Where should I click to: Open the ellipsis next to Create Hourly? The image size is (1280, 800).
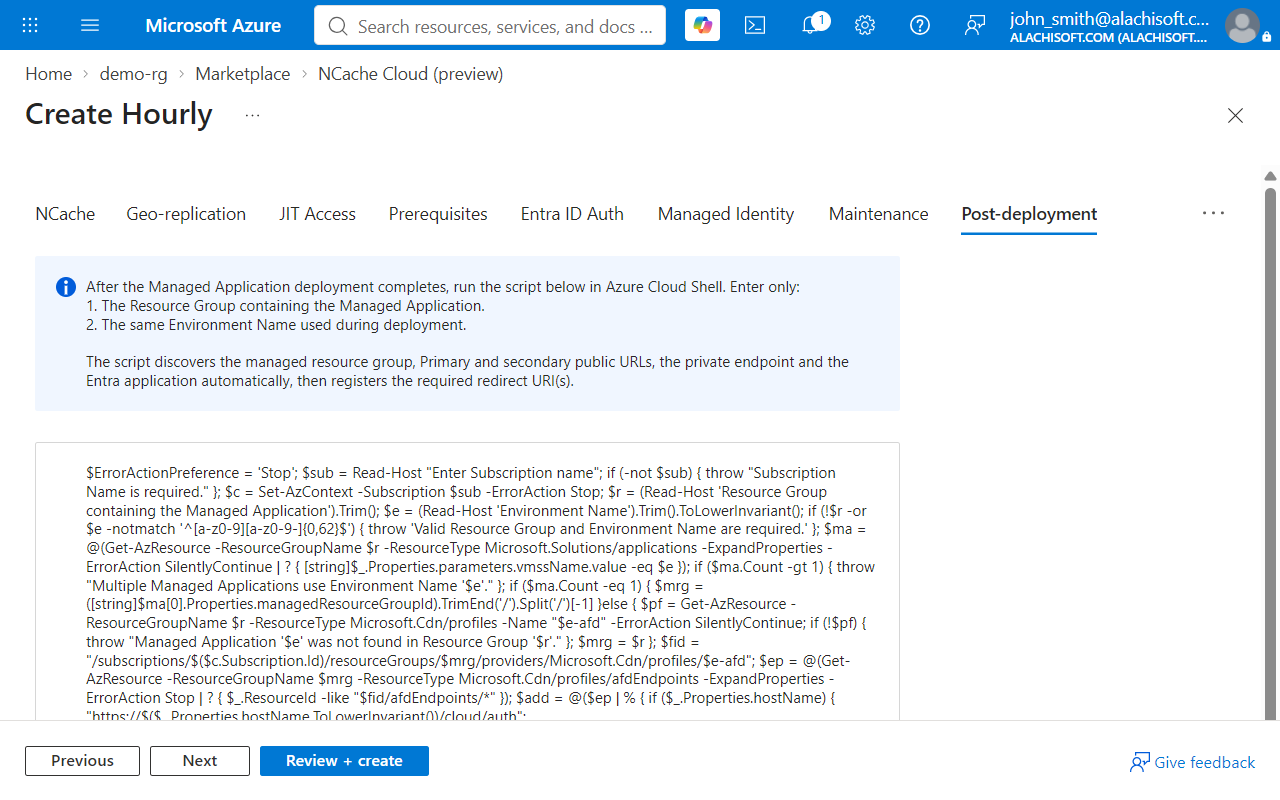[252, 115]
